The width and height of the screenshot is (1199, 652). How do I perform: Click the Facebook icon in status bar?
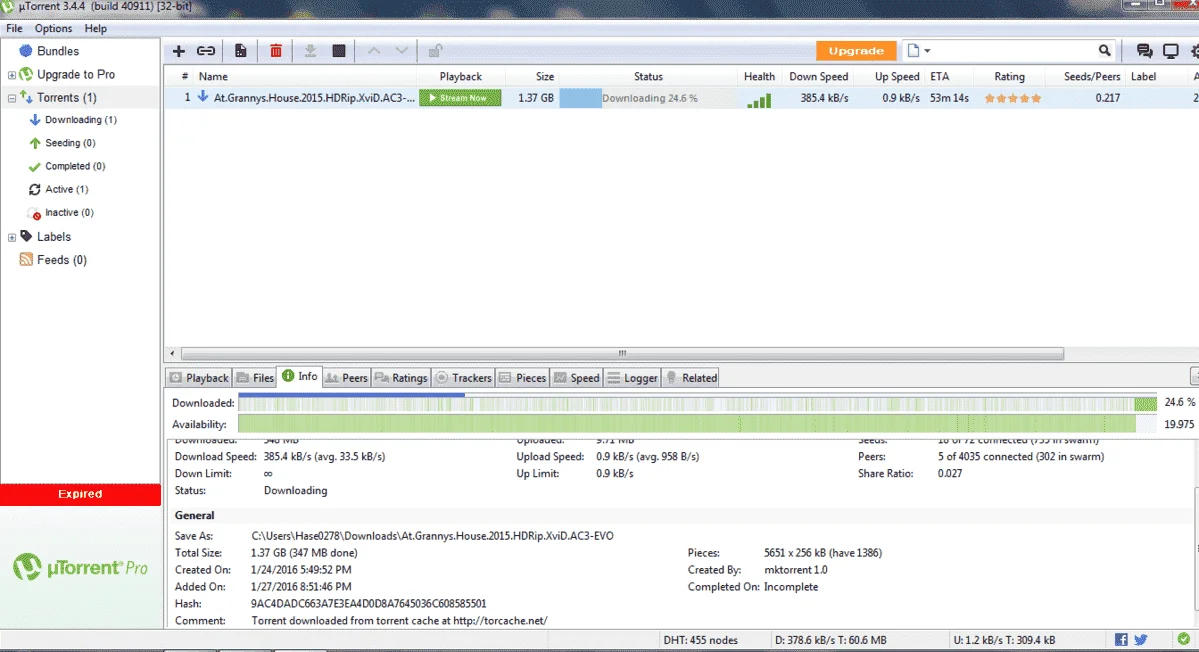coord(1121,640)
